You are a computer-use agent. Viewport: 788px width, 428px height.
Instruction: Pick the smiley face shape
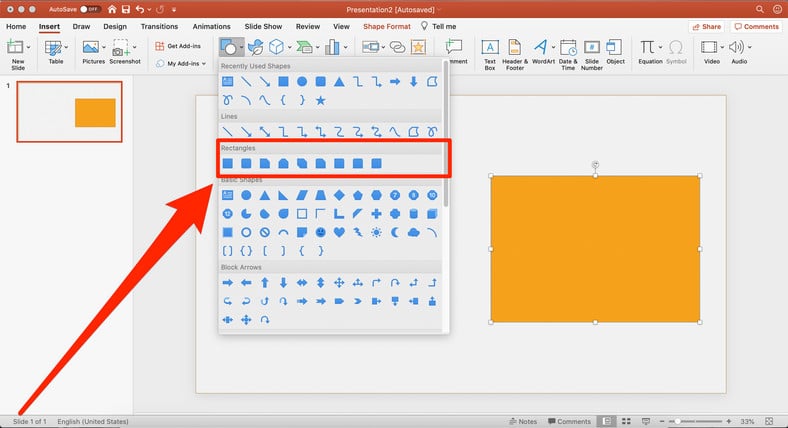point(321,232)
